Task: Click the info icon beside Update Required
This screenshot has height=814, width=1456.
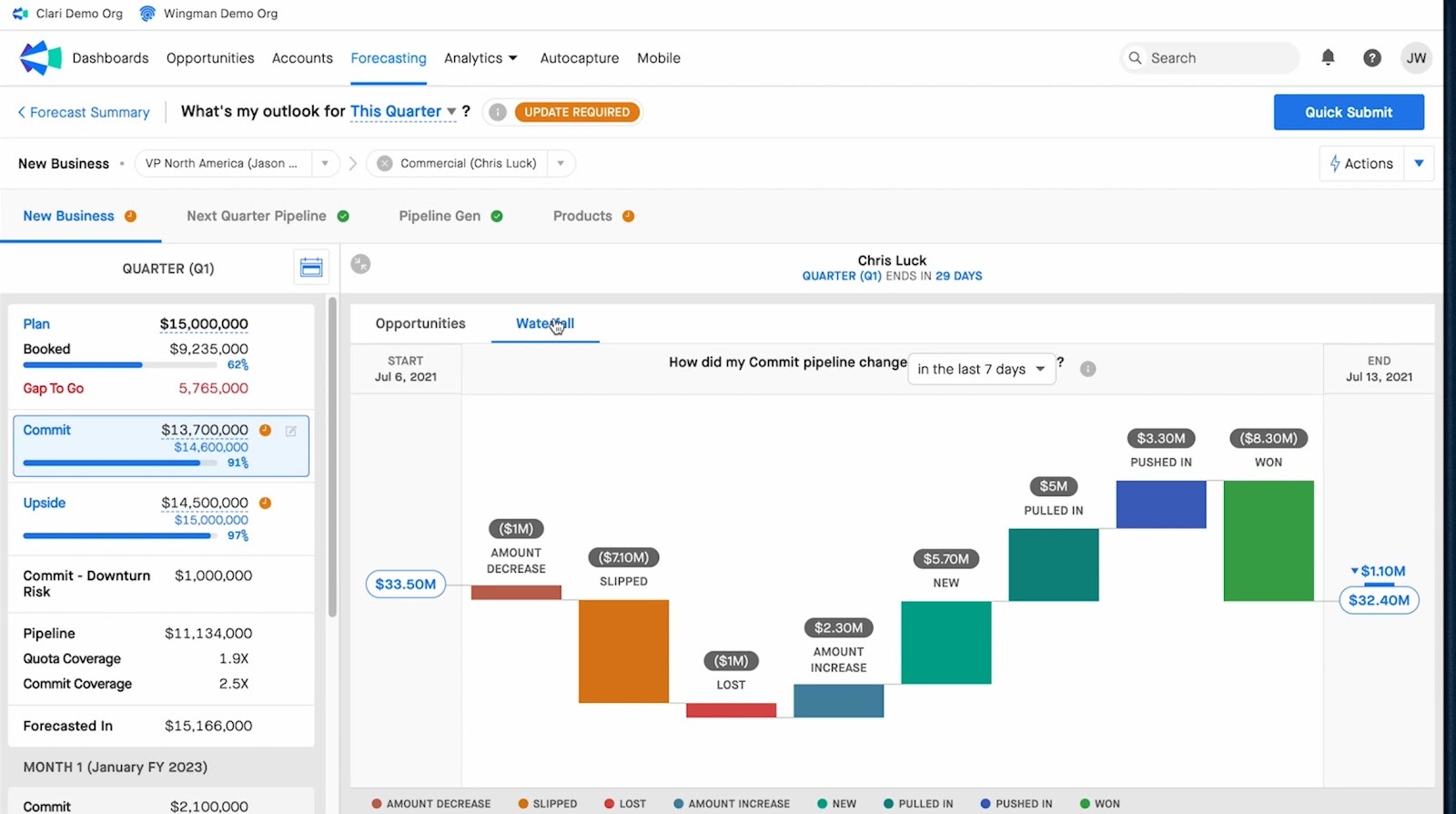Action: click(x=497, y=112)
